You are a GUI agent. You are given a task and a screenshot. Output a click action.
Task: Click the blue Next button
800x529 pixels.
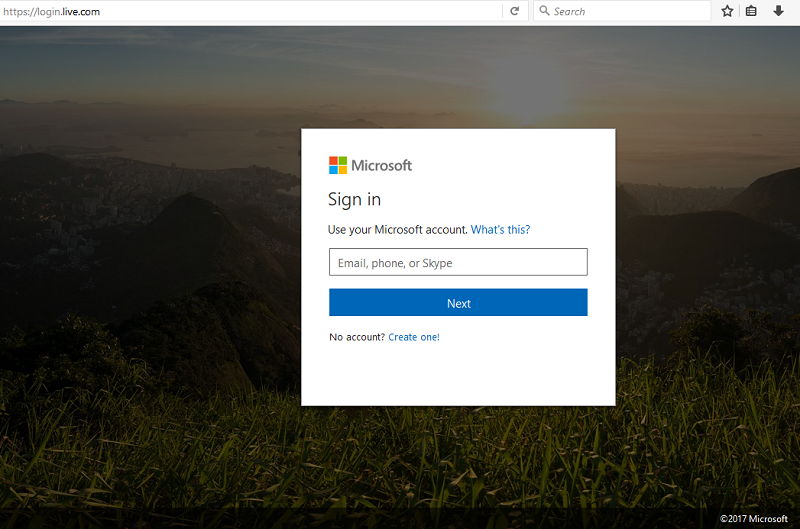click(x=458, y=303)
